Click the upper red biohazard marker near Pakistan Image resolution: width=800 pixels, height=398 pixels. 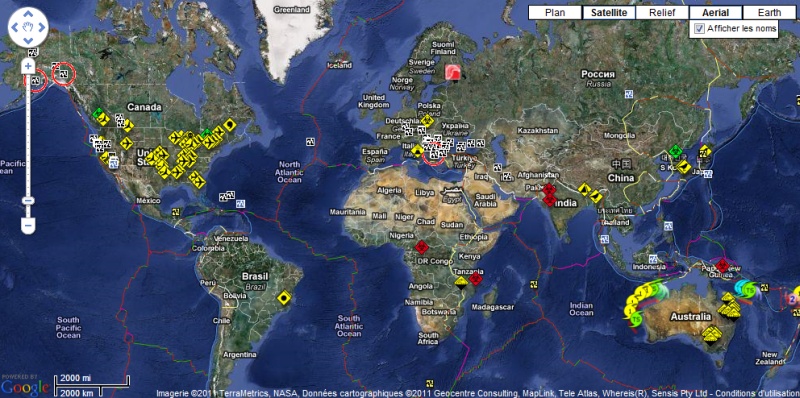(x=548, y=190)
